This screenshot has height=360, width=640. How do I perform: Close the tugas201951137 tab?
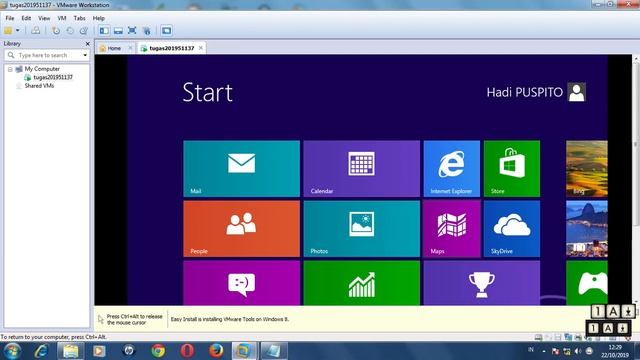click(200, 48)
